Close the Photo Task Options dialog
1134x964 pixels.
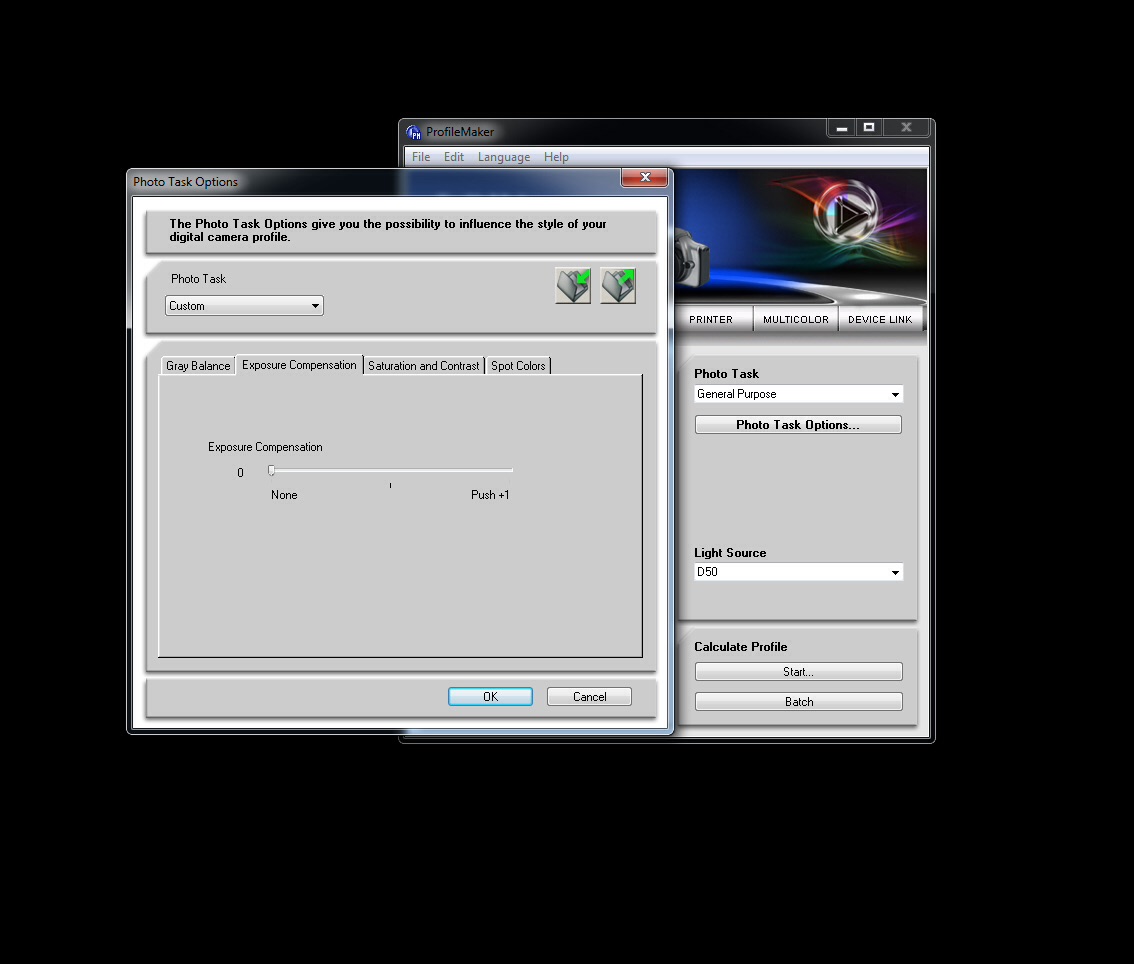point(645,177)
